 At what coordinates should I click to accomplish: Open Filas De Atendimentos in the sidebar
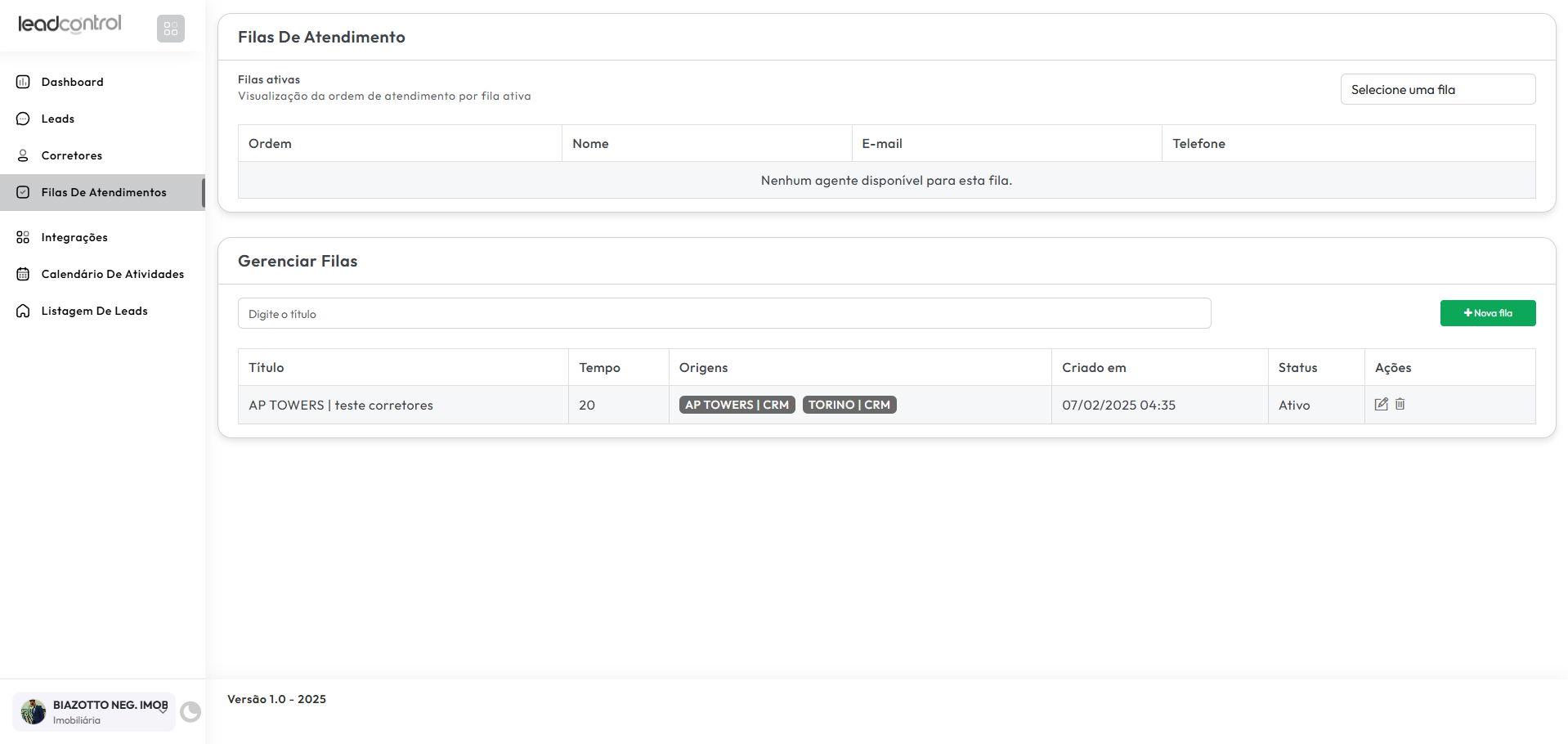[x=102, y=192]
